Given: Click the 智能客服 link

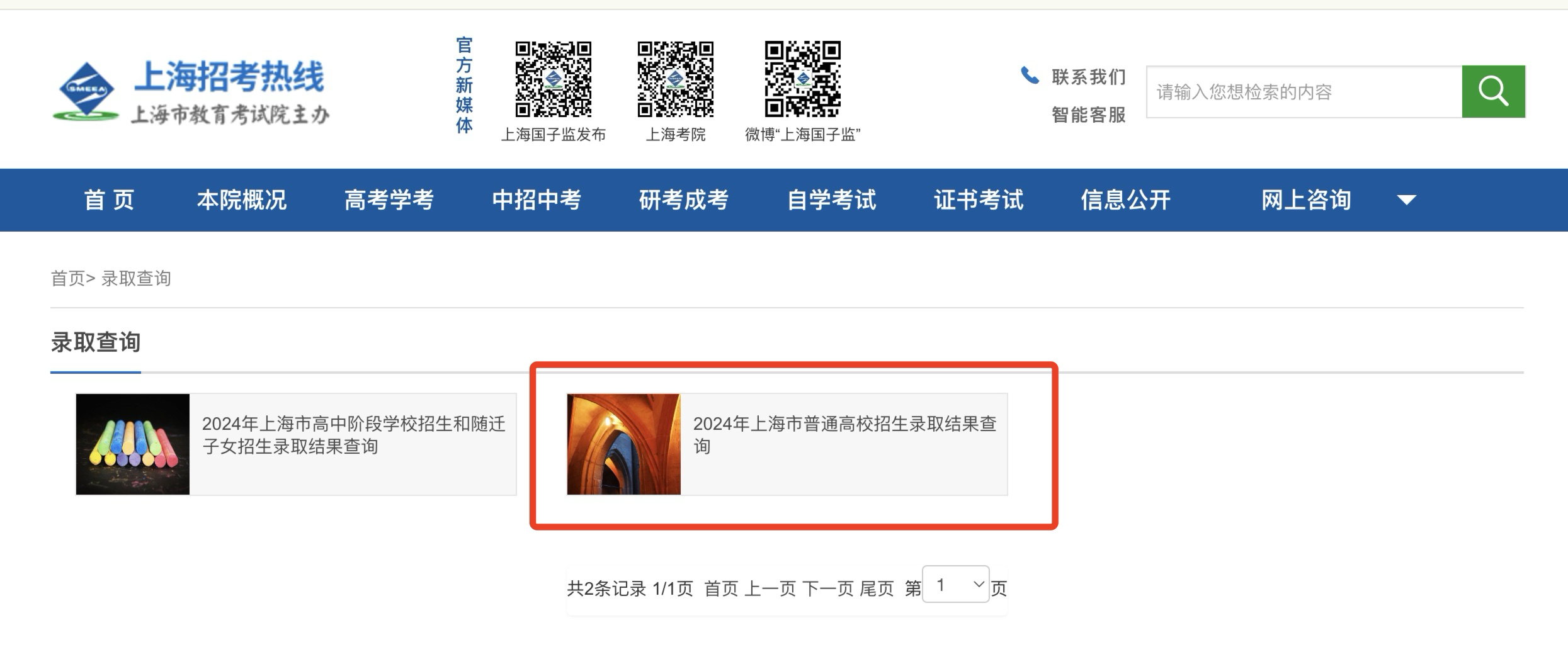Looking at the screenshot, I should 1089,115.
